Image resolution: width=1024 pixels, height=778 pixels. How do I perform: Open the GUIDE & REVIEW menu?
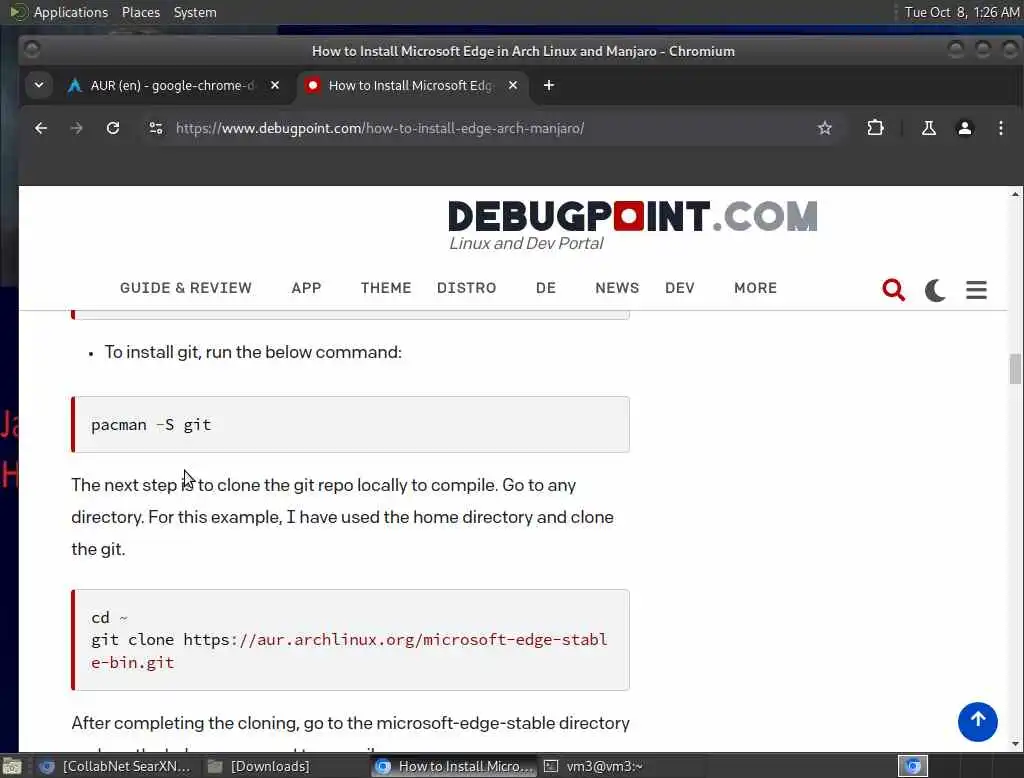tap(185, 288)
